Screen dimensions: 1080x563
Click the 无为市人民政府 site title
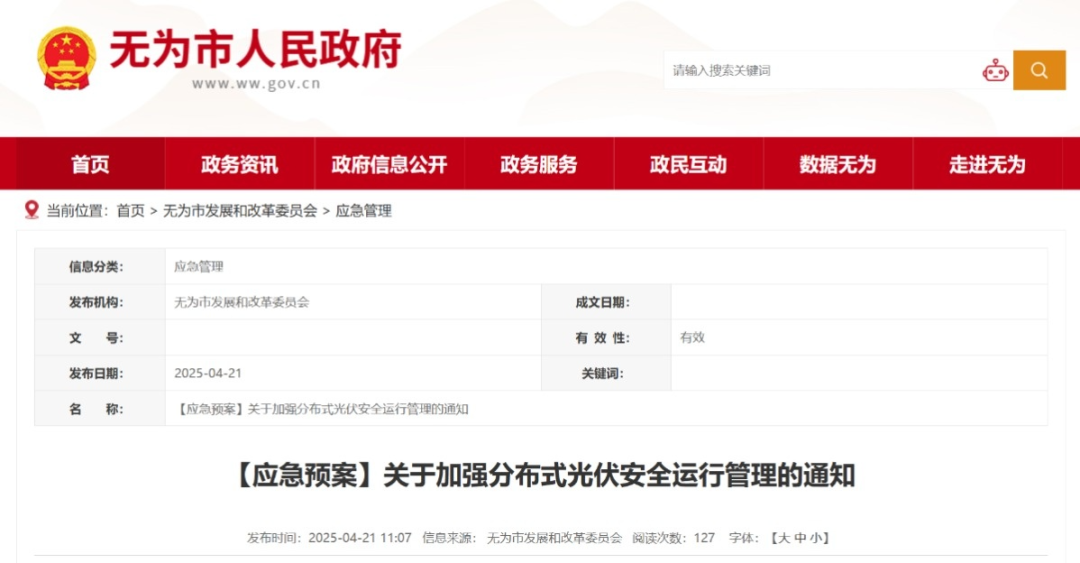click(x=255, y=48)
